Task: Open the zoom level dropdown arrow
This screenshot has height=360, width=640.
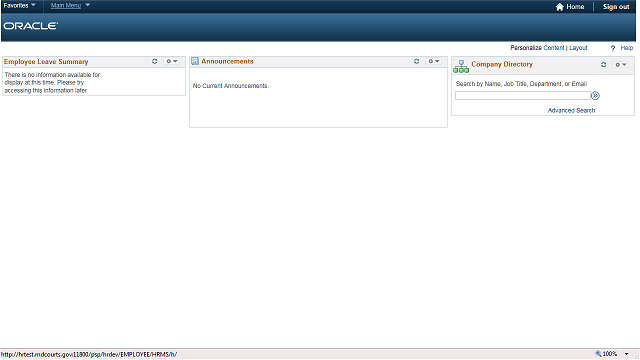Action: point(627,354)
